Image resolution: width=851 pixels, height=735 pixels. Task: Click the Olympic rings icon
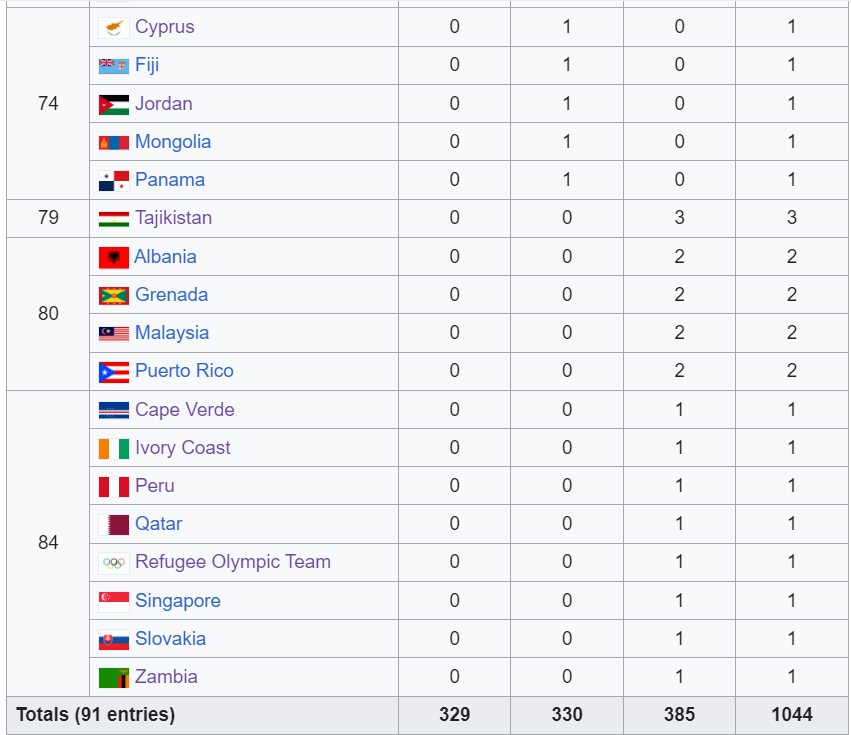pos(114,563)
